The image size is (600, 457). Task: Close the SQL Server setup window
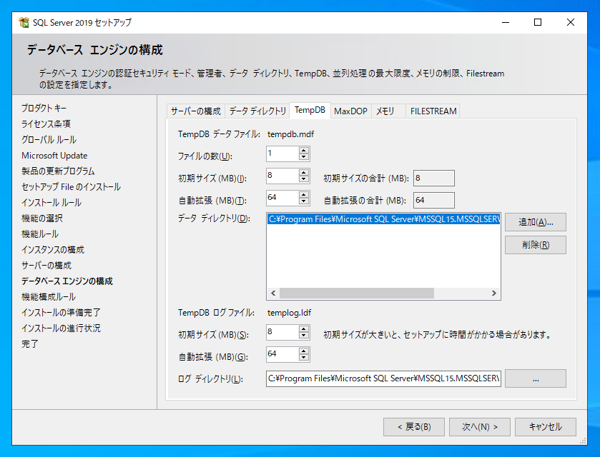click(571, 23)
